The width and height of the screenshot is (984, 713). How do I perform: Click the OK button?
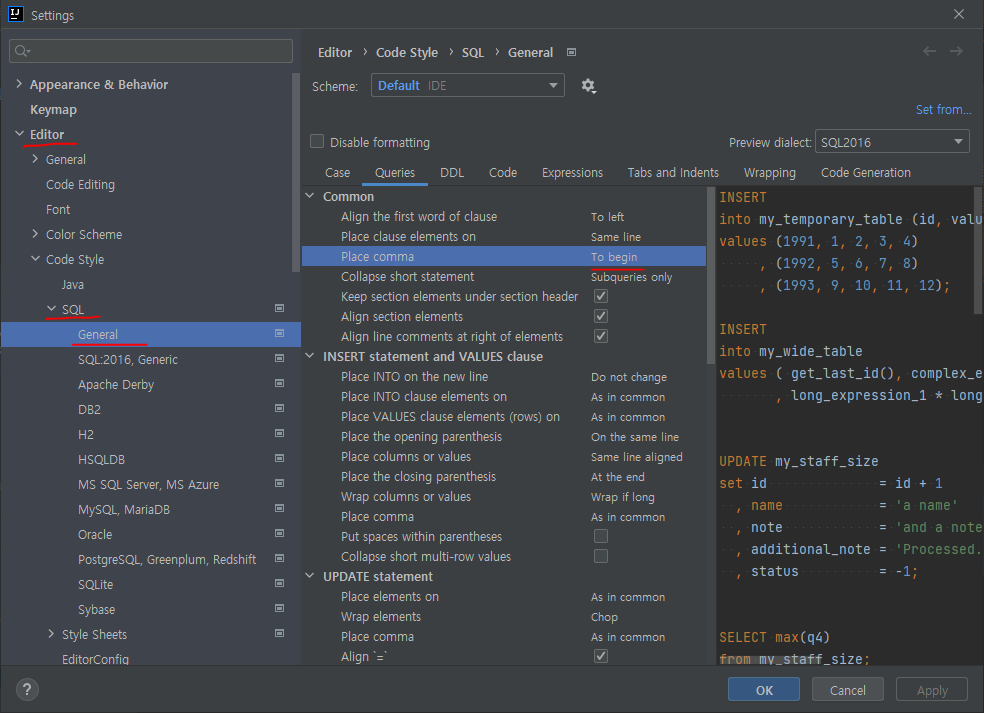[x=764, y=690]
